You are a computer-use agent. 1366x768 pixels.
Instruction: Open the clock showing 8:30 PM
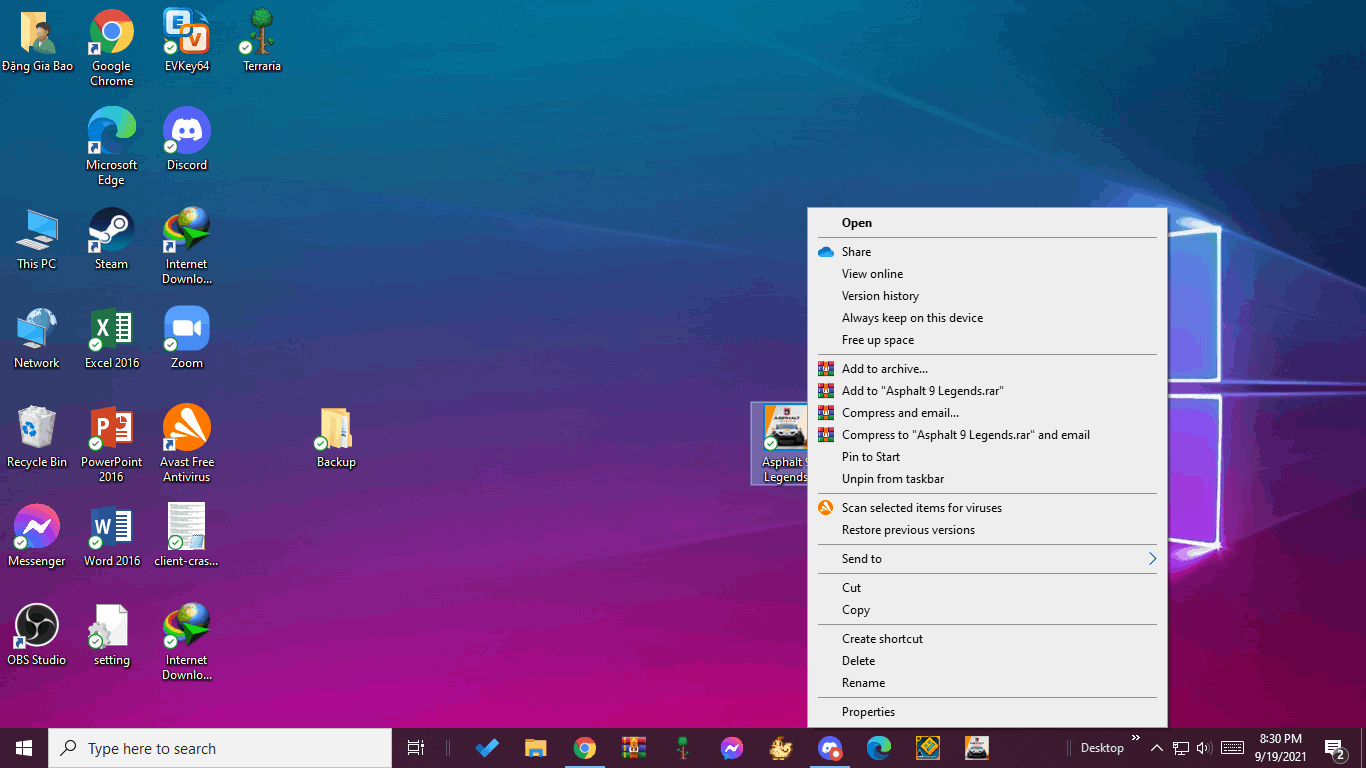1281,748
